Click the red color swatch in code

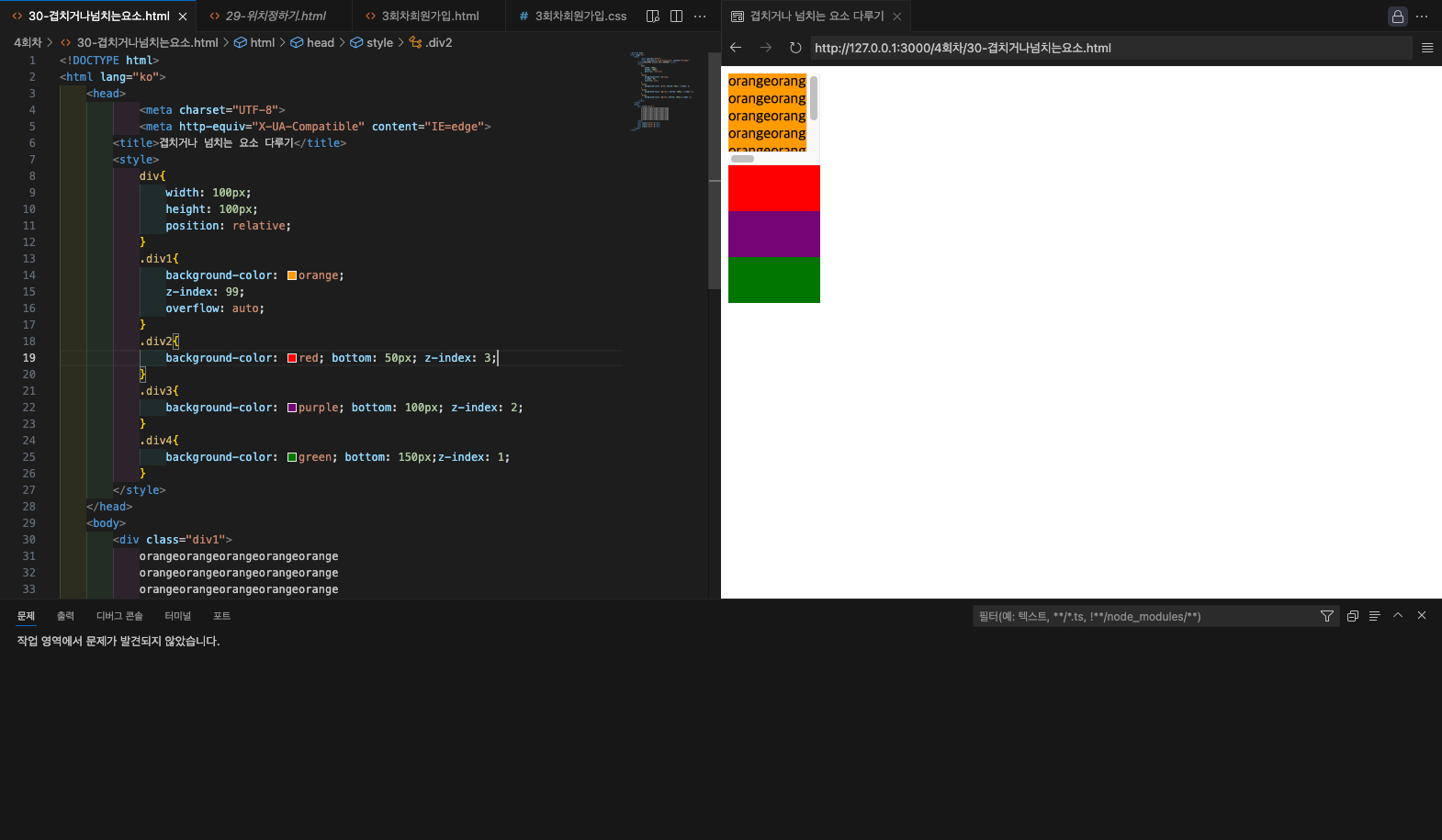292,358
